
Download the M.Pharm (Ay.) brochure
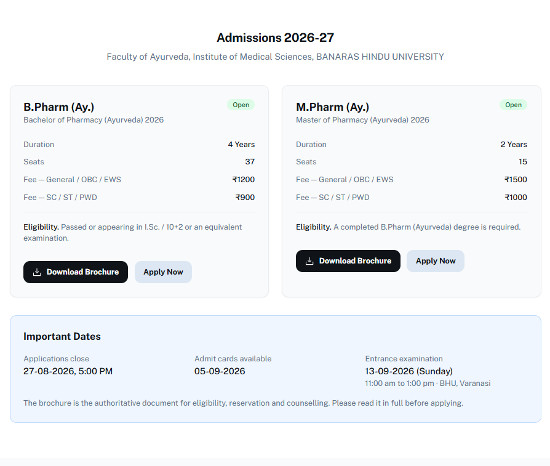(348, 261)
